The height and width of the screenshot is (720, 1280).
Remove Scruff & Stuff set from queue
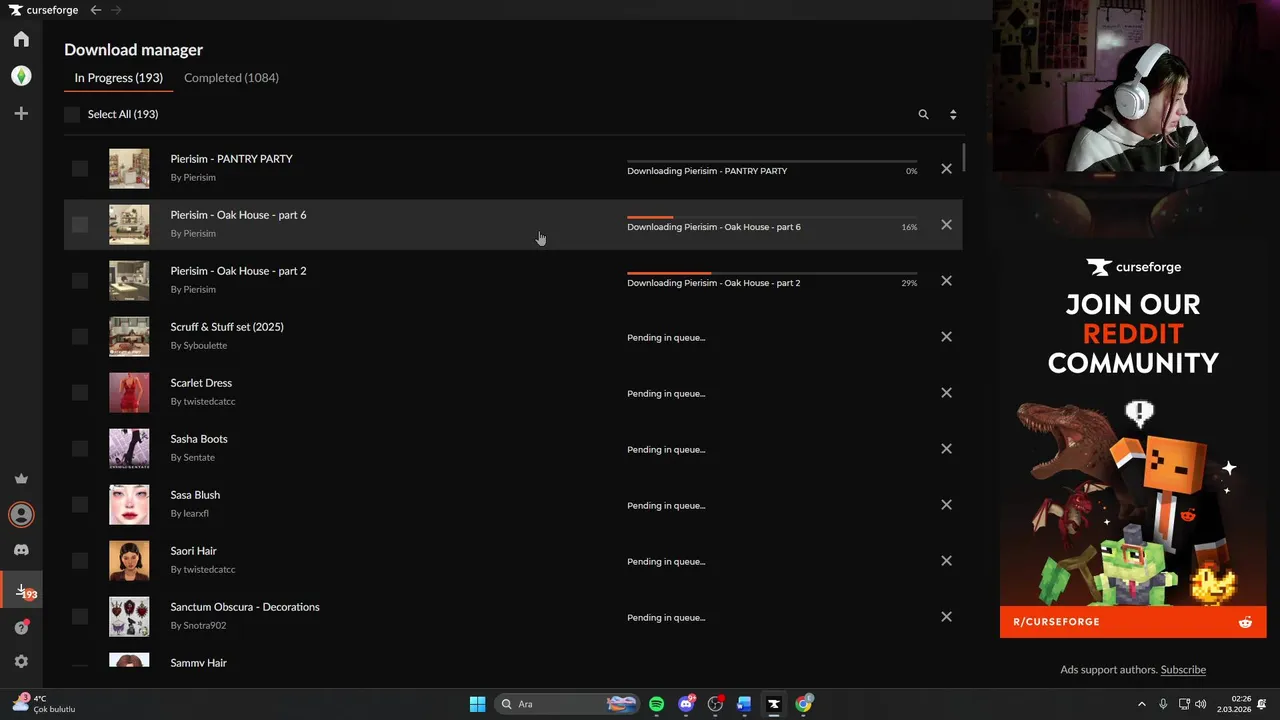click(x=946, y=337)
